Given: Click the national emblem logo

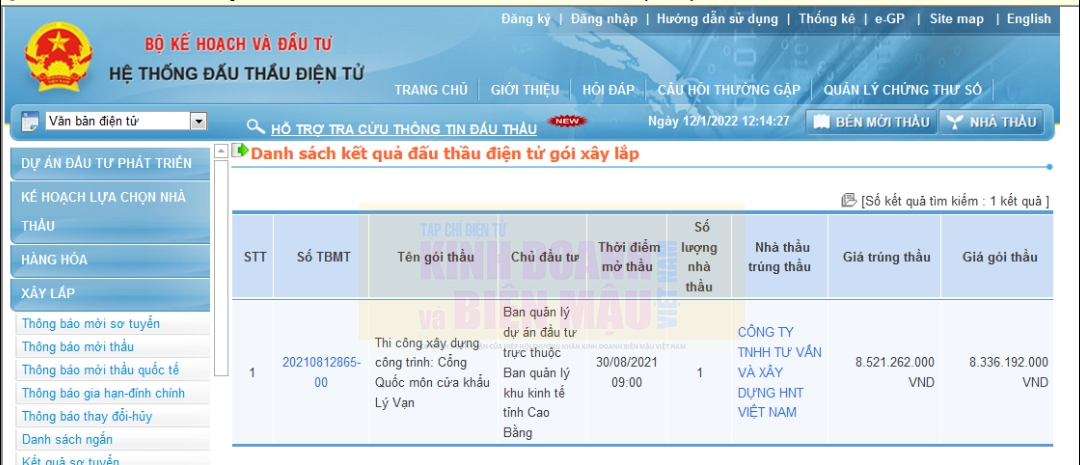Looking at the screenshot, I should pyautogui.click(x=57, y=58).
